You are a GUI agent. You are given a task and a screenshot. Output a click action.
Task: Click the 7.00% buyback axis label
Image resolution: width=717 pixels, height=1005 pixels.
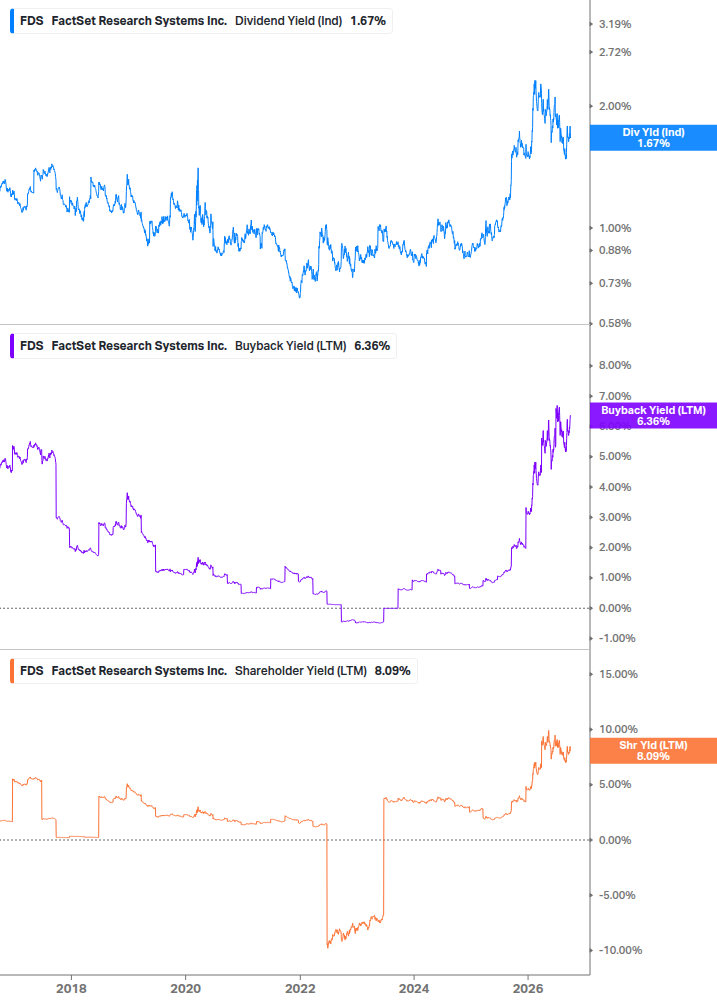(615, 397)
